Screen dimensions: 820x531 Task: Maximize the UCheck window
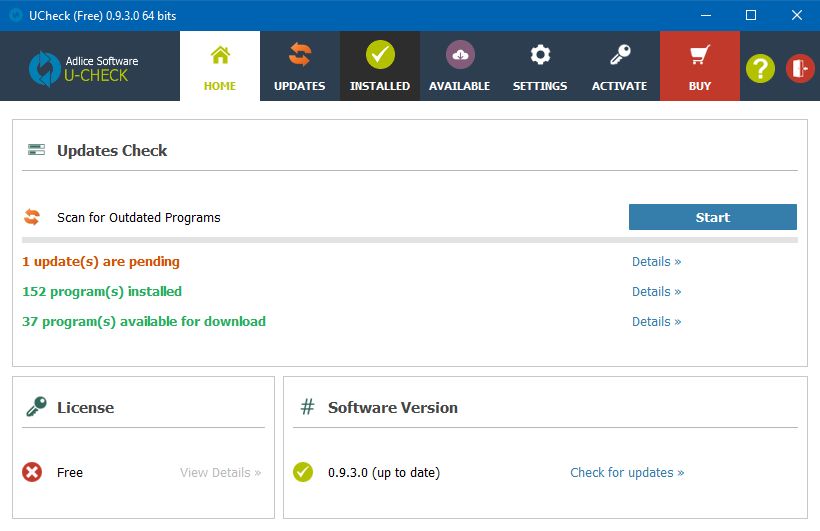click(x=751, y=15)
